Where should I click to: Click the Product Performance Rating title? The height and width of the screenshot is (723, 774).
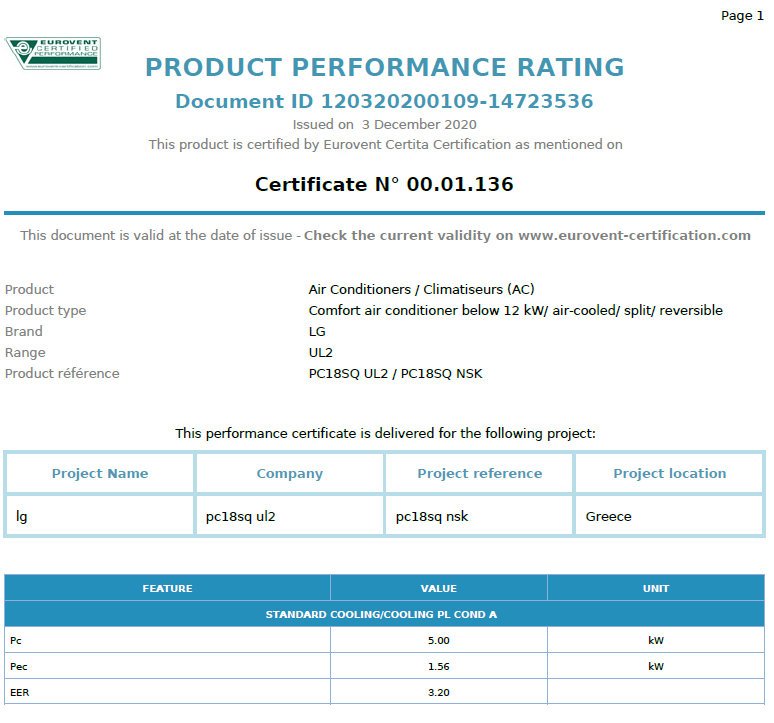pyautogui.click(x=385, y=67)
